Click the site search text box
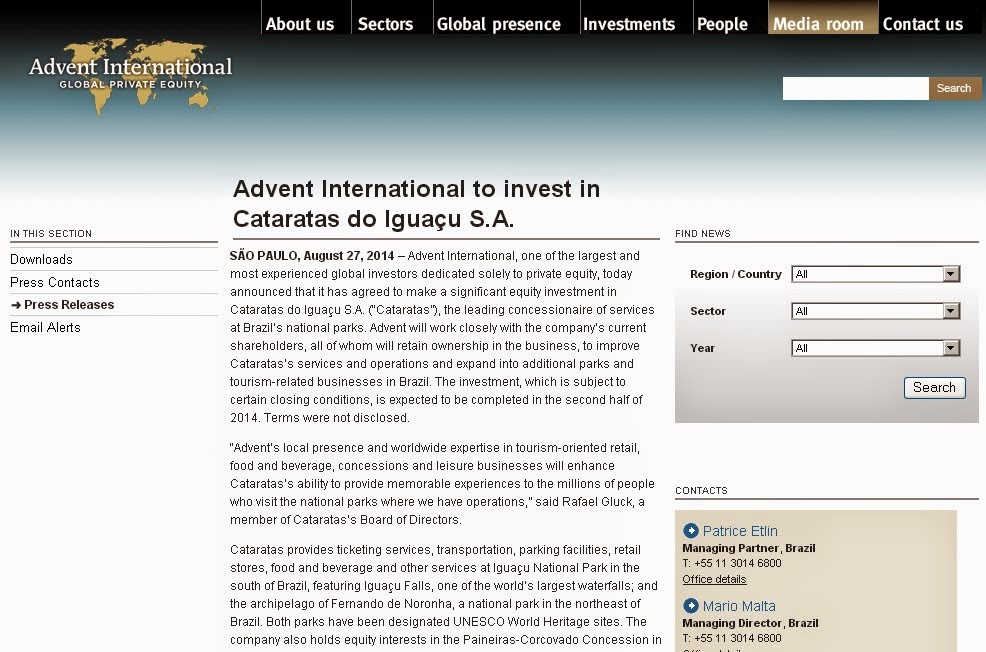Viewport: 986px width, 652px height. 855,89
